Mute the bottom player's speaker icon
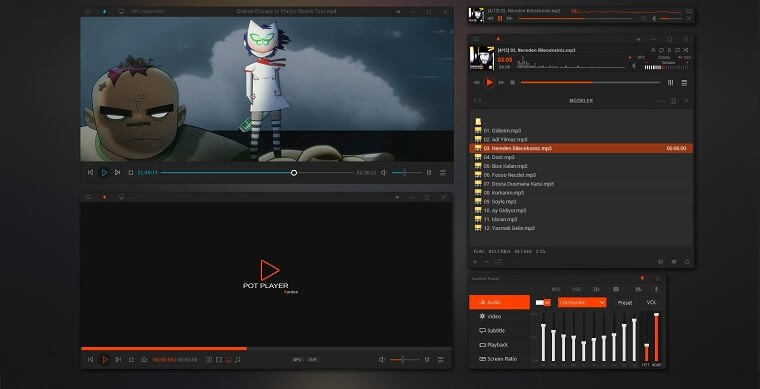Screen dimensions: 760x389 pos(382,359)
